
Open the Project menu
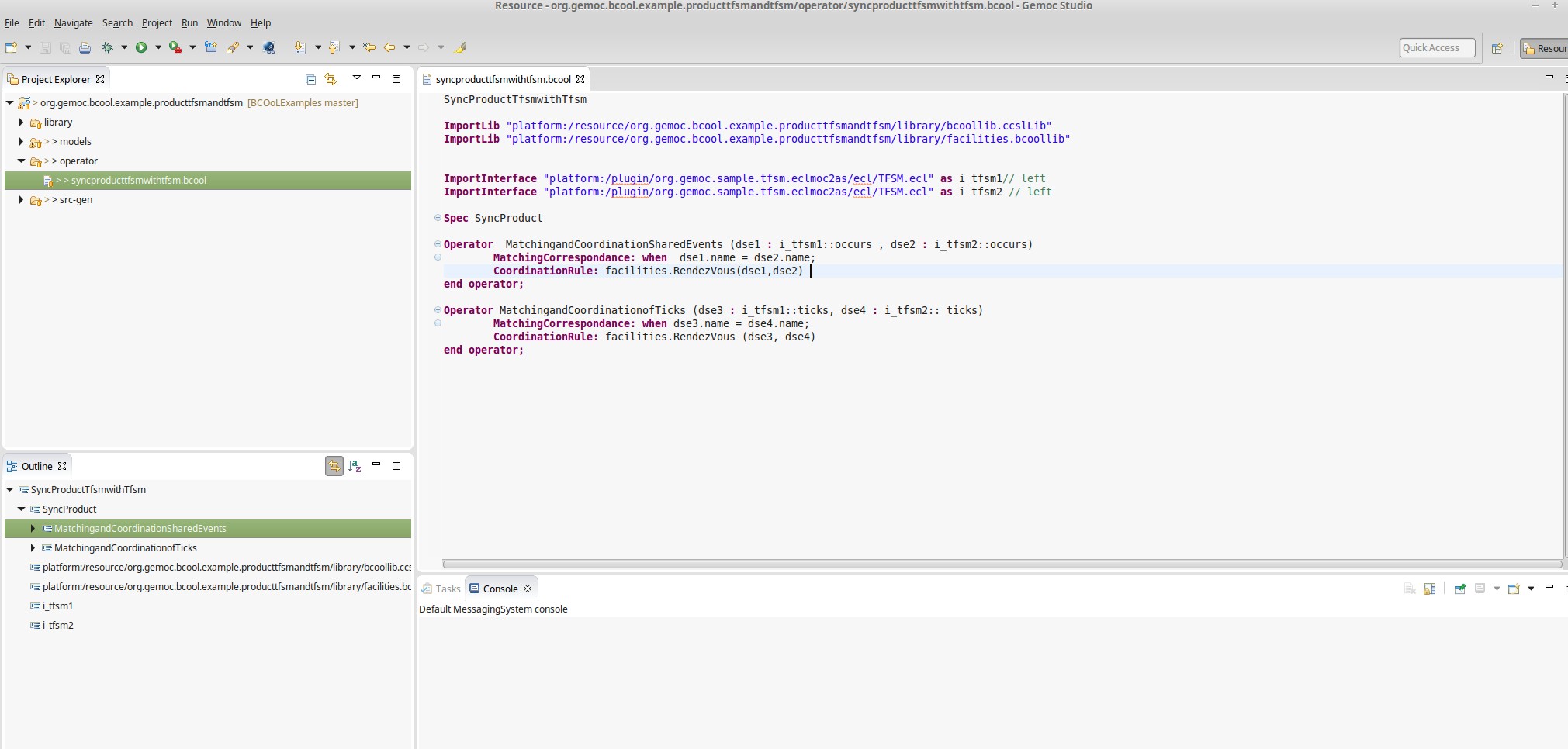(157, 22)
